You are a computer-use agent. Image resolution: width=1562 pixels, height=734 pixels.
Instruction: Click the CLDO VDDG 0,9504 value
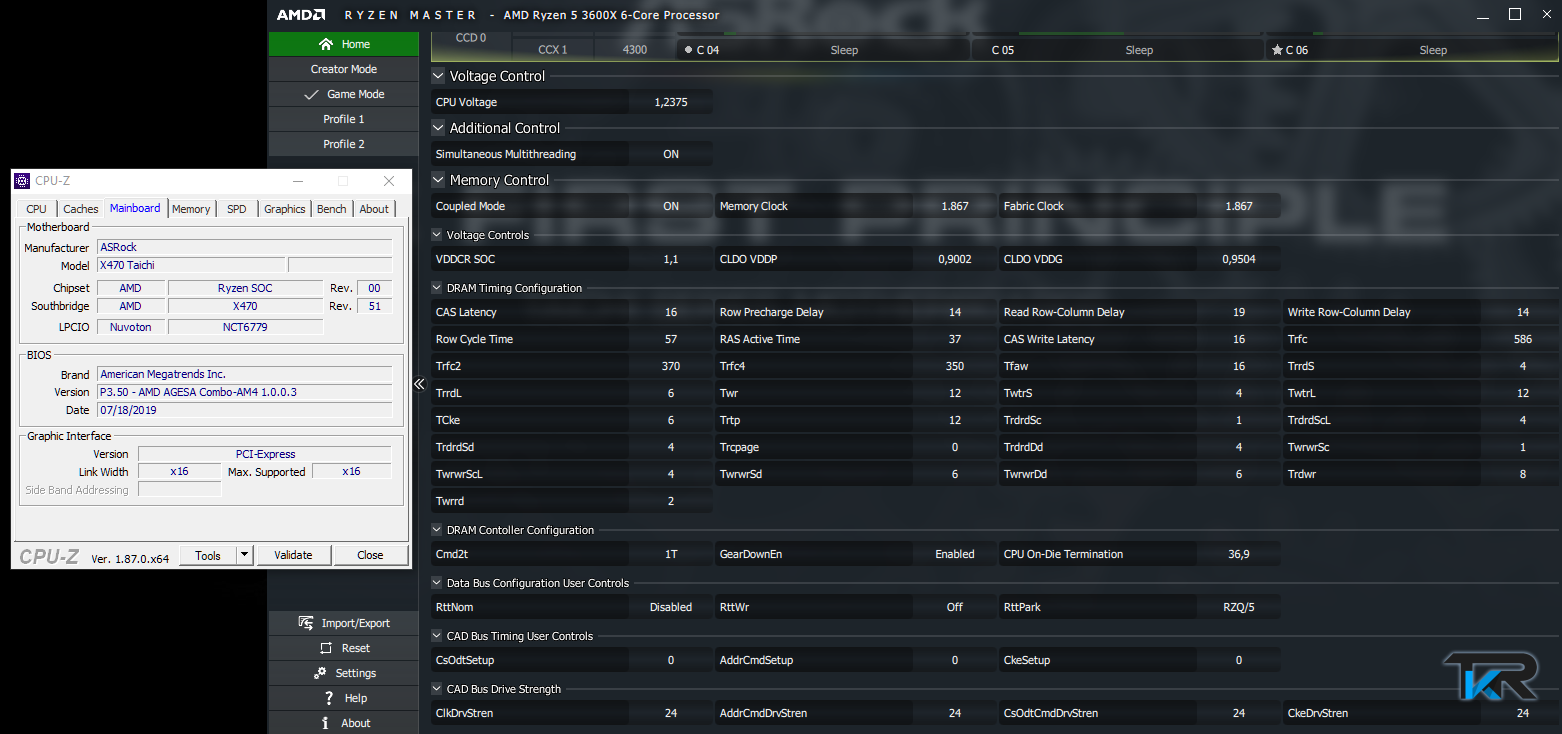click(x=1239, y=259)
